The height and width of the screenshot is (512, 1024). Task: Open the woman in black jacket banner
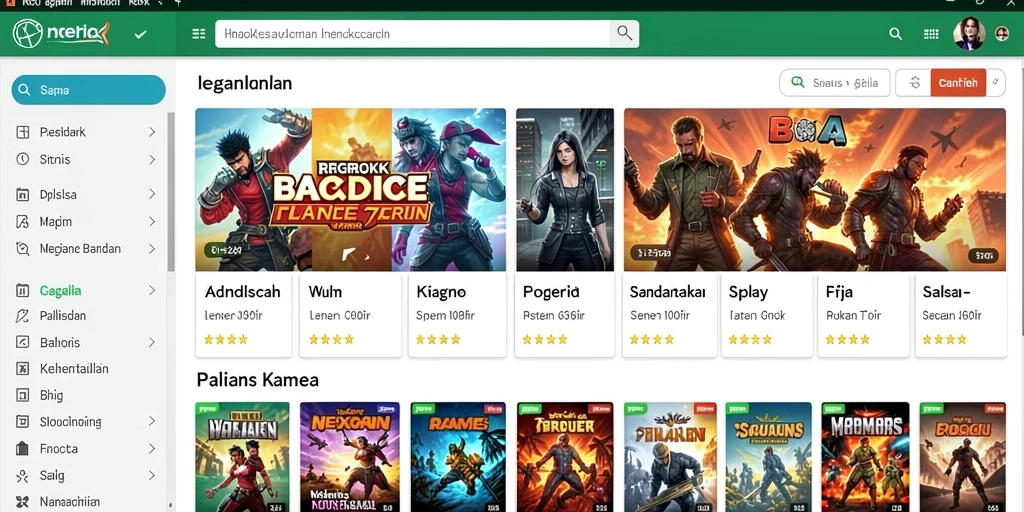tap(565, 189)
